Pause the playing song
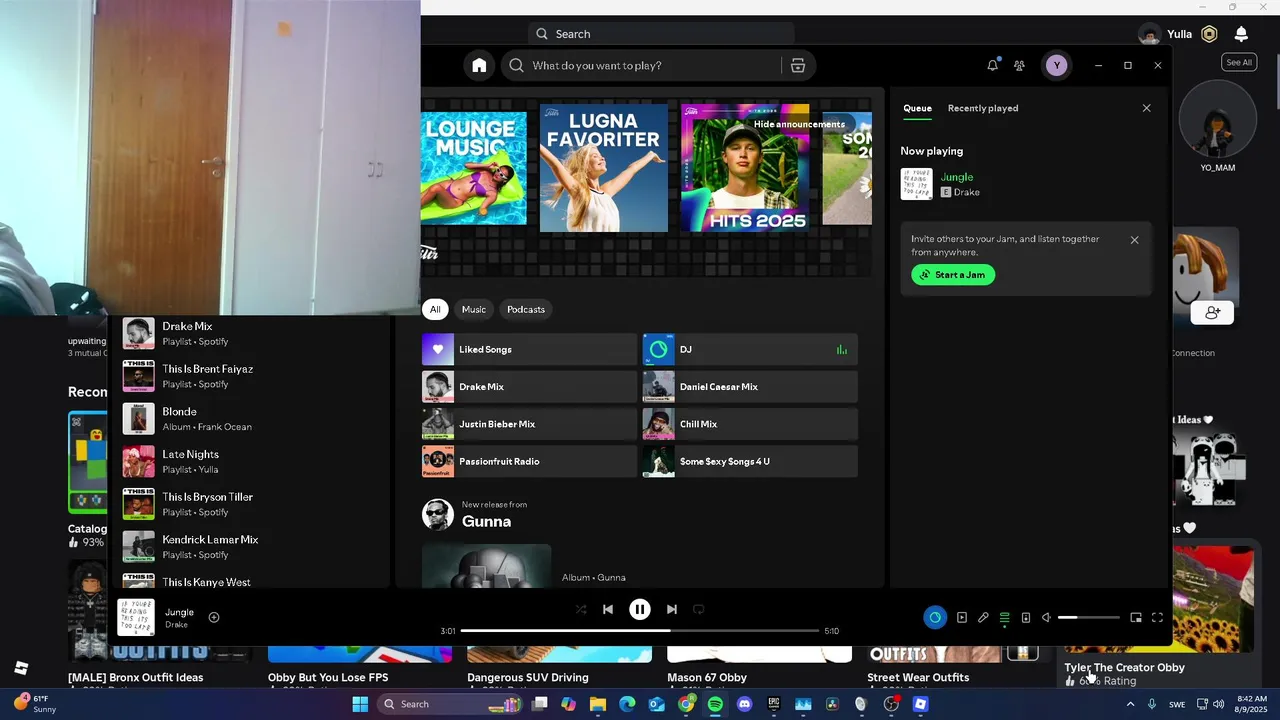Viewport: 1280px width, 720px height. coord(639,609)
